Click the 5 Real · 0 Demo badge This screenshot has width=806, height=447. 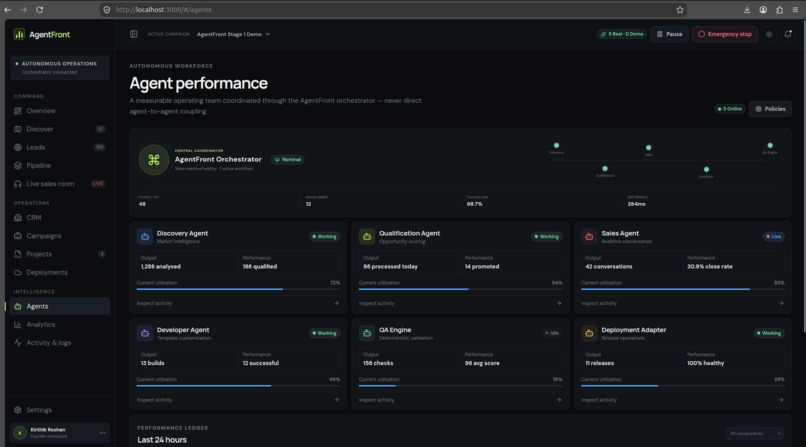tap(622, 34)
